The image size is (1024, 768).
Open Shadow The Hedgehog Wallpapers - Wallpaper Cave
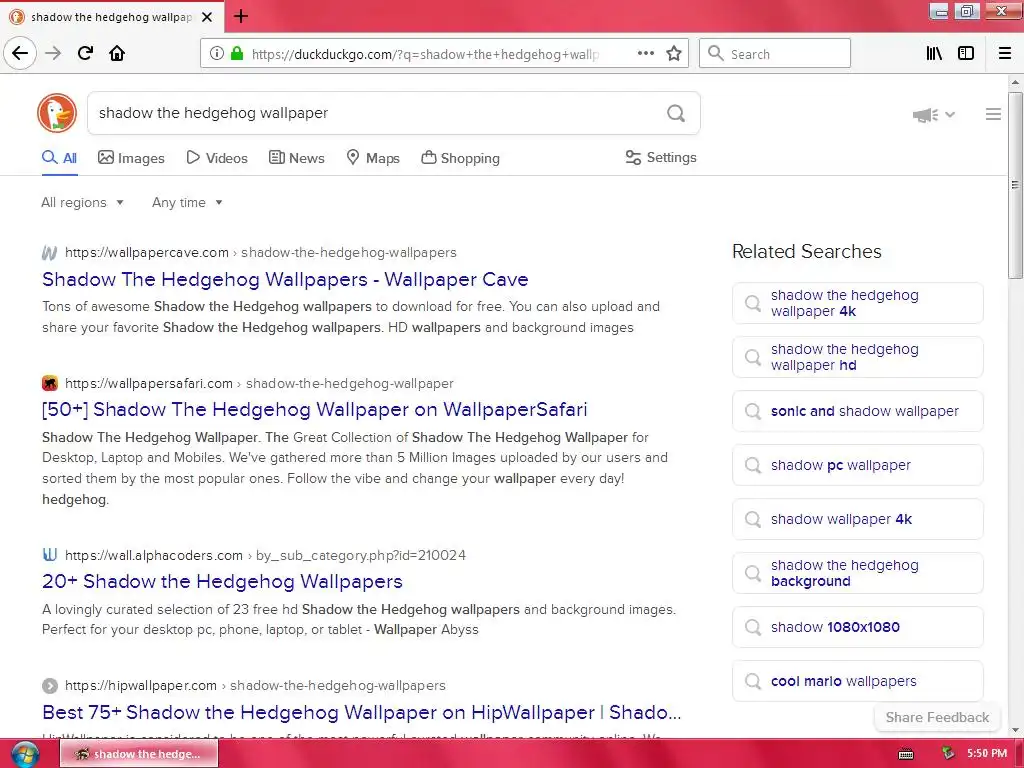pos(285,280)
